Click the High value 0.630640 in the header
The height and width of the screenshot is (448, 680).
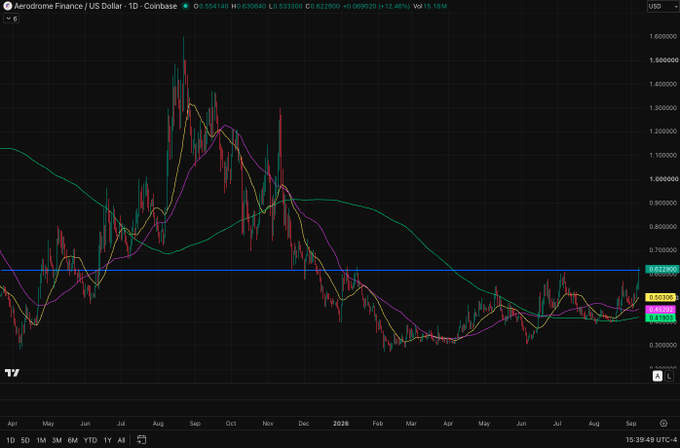(x=251, y=6)
